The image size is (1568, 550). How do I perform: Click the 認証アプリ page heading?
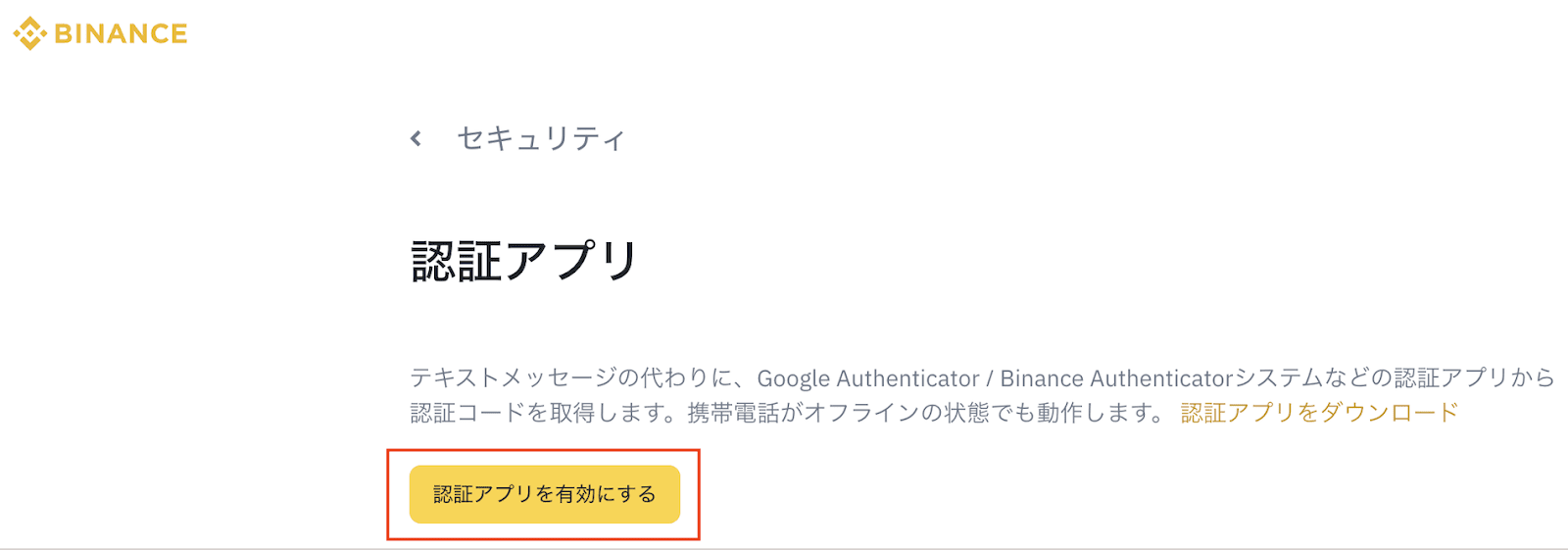(x=524, y=262)
